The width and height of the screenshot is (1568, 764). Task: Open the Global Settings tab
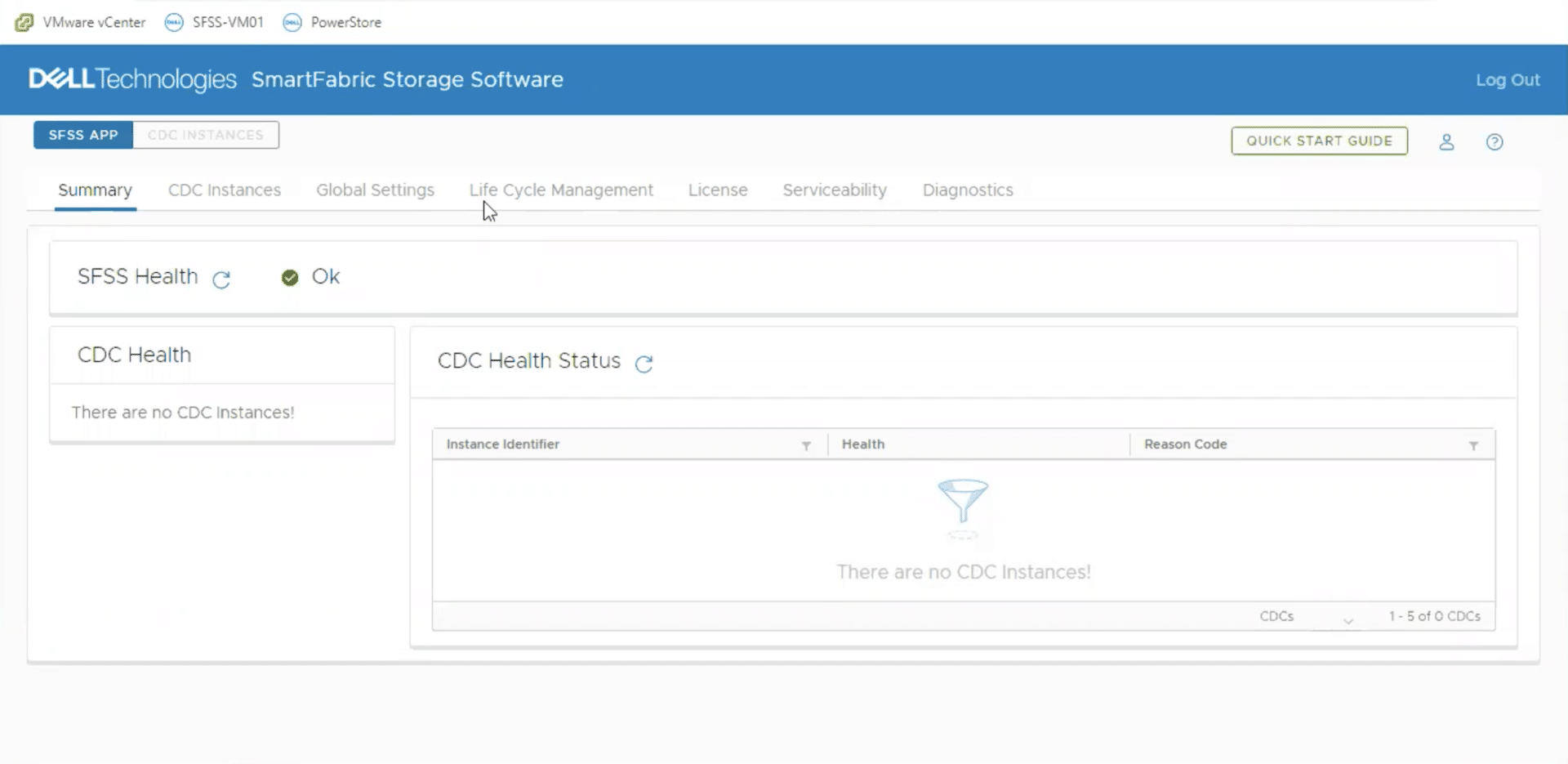tap(375, 190)
